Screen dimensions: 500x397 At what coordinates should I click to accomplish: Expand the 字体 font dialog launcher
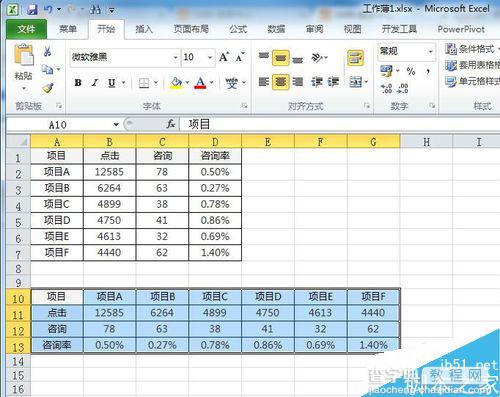click(244, 106)
